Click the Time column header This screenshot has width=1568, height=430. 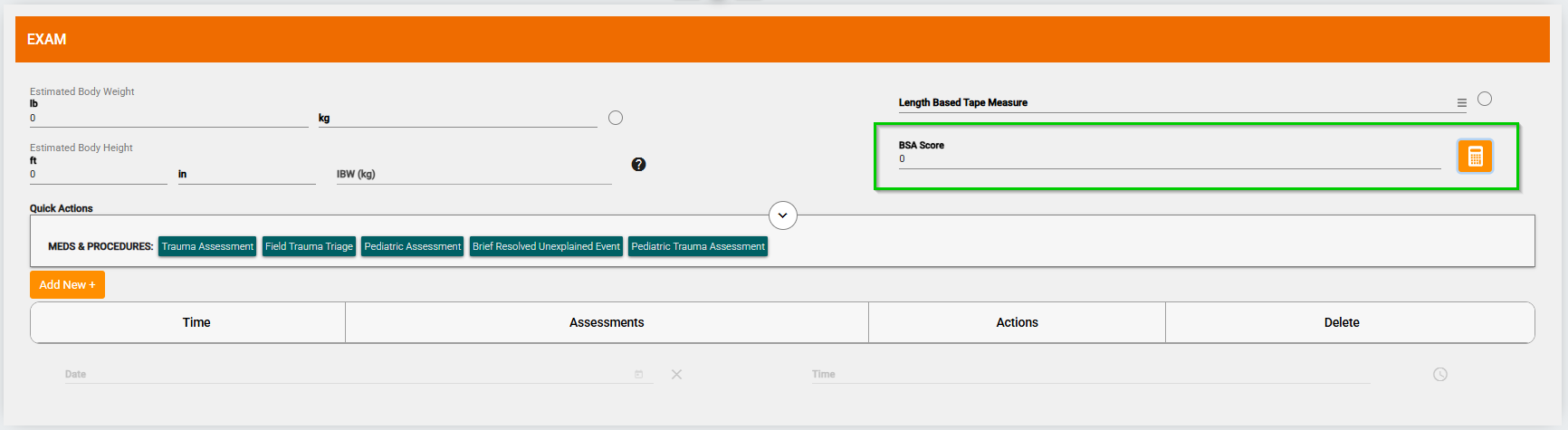pos(196,322)
